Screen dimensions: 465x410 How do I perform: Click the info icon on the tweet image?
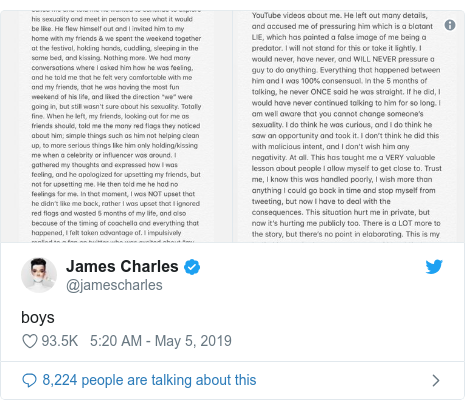pos(450,25)
